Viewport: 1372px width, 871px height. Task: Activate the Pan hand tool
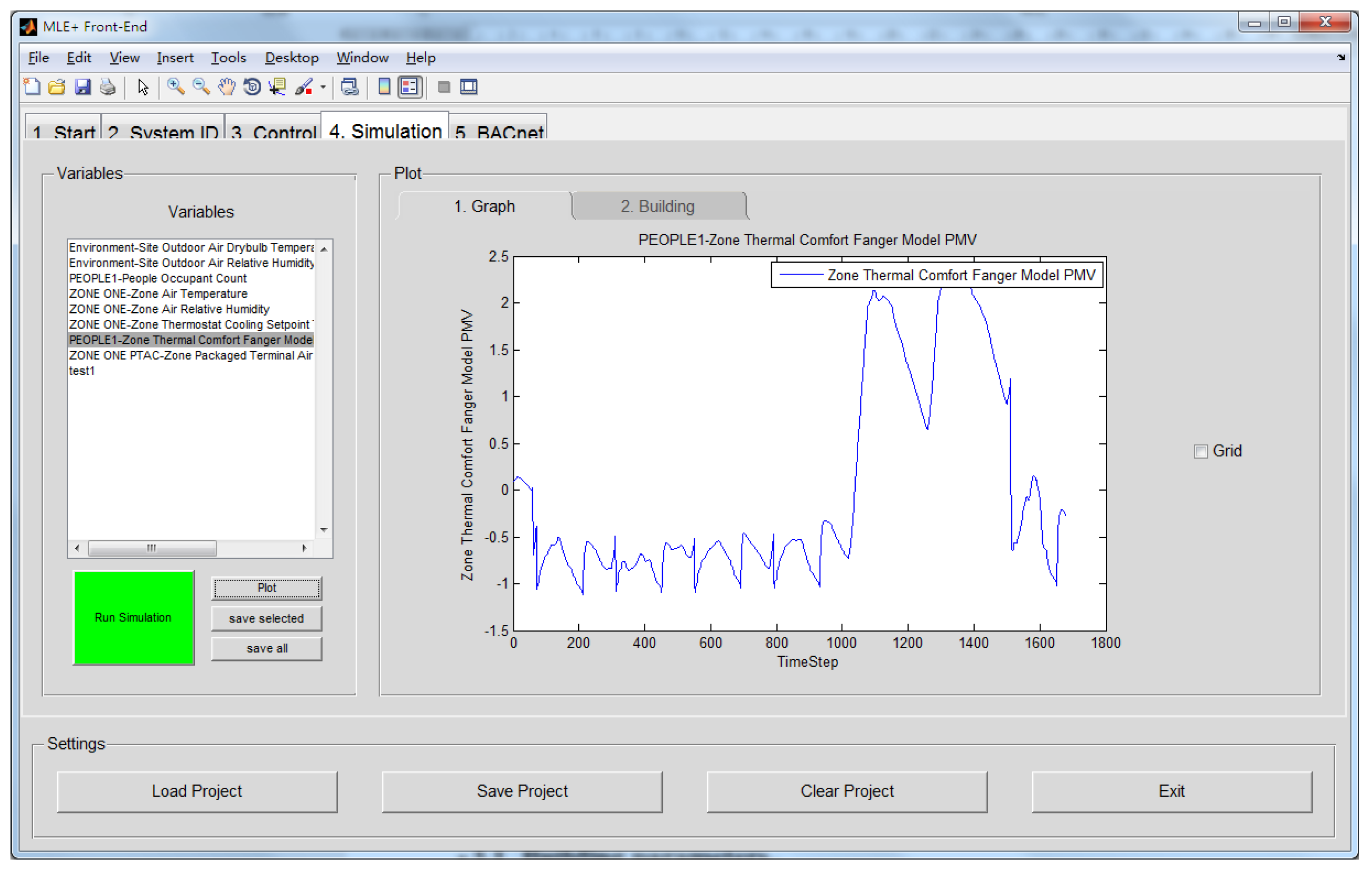(226, 87)
